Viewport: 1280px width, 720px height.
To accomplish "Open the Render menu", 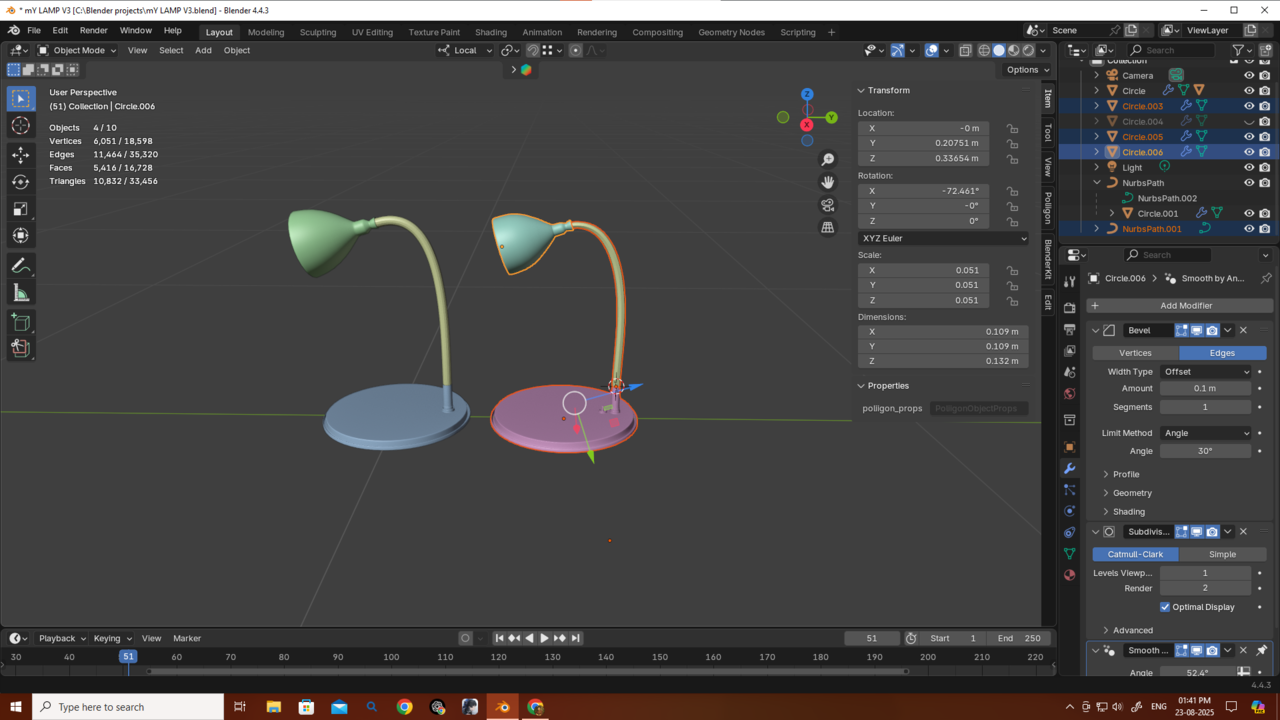I will pos(93,31).
